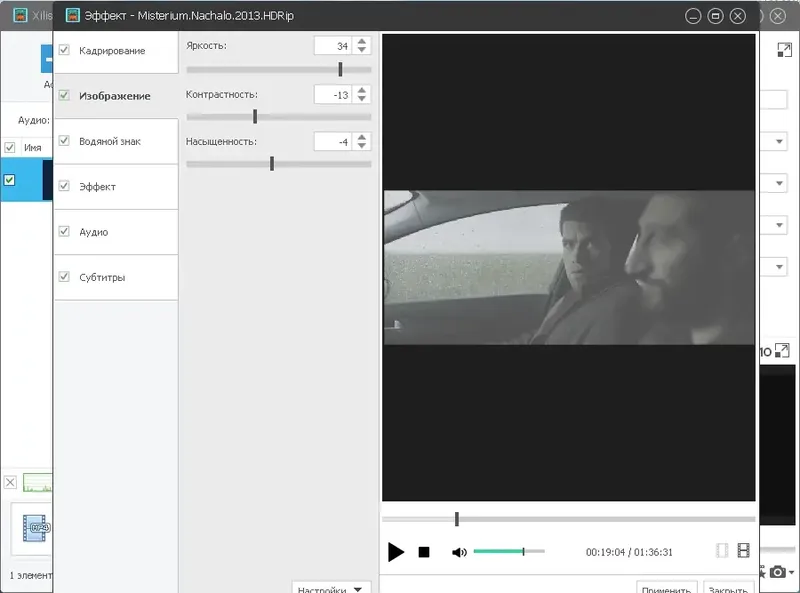
Task: Click the Контрастность value field showing -13
Action: pos(333,95)
